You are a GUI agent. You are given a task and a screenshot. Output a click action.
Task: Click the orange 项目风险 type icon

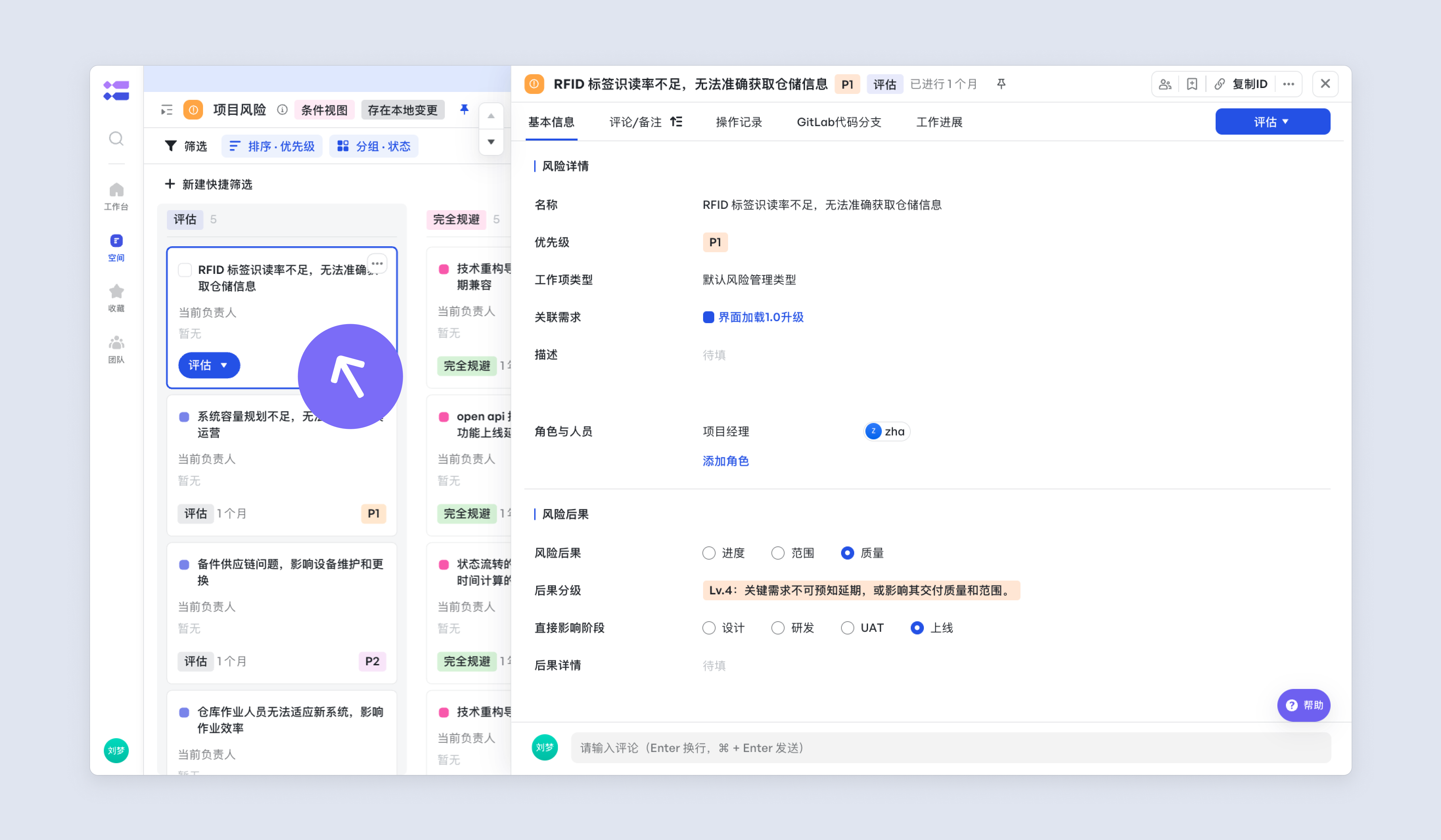(193, 110)
